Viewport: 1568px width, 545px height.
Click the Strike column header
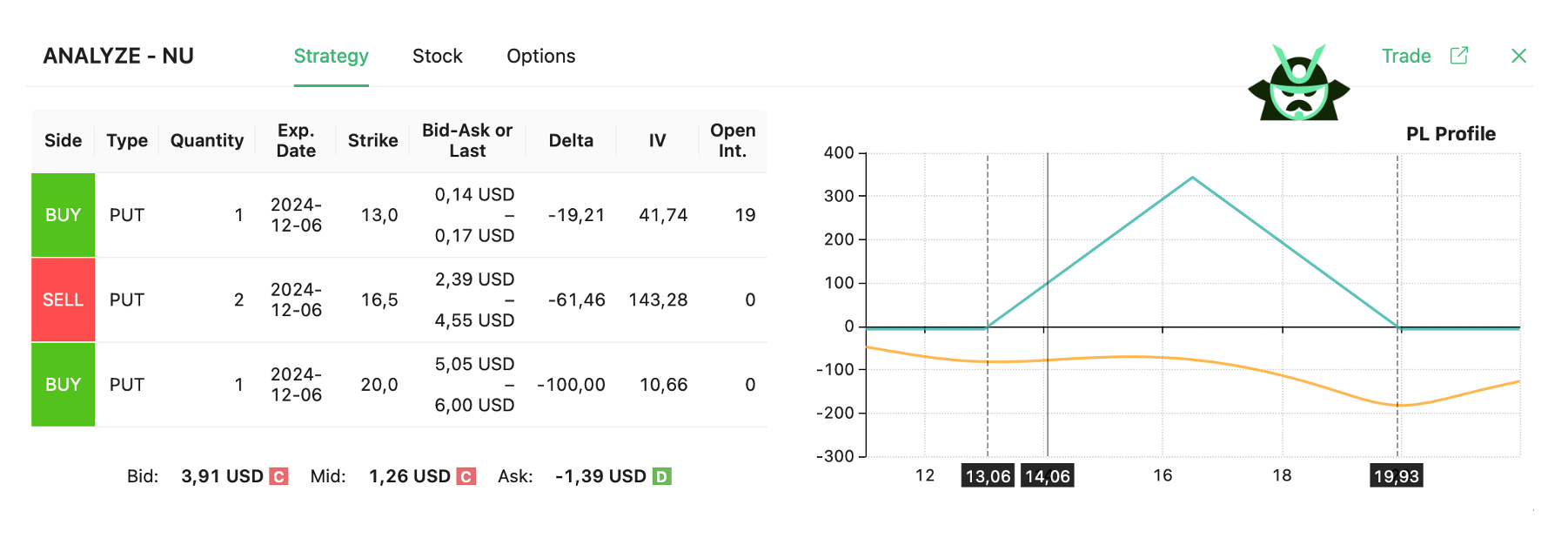pyautogui.click(x=372, y=141)
